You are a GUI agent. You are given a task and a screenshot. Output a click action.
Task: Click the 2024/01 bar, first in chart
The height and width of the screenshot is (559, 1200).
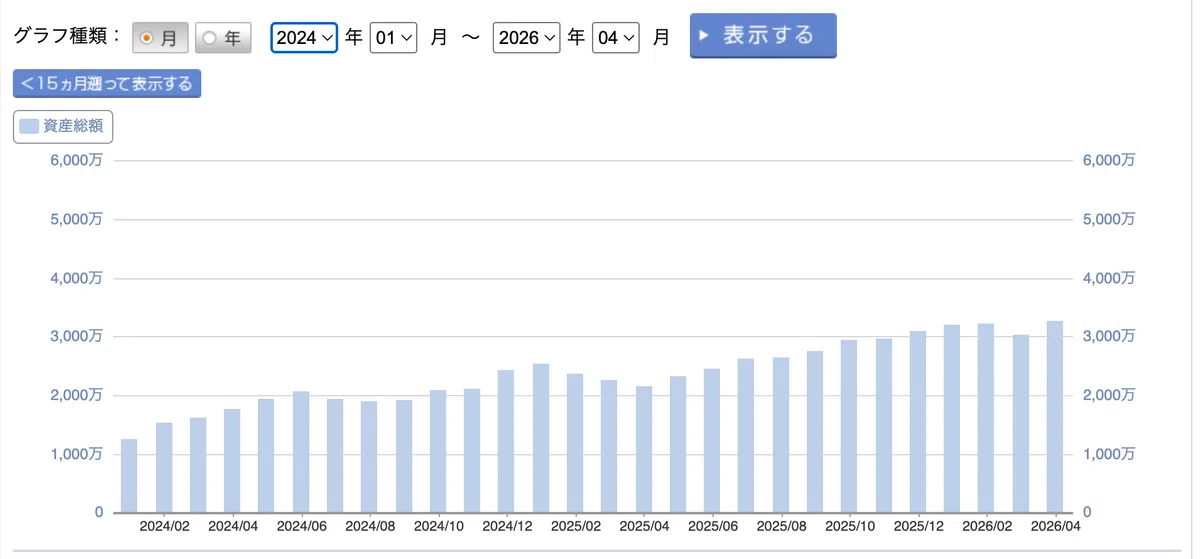point(129,476)
